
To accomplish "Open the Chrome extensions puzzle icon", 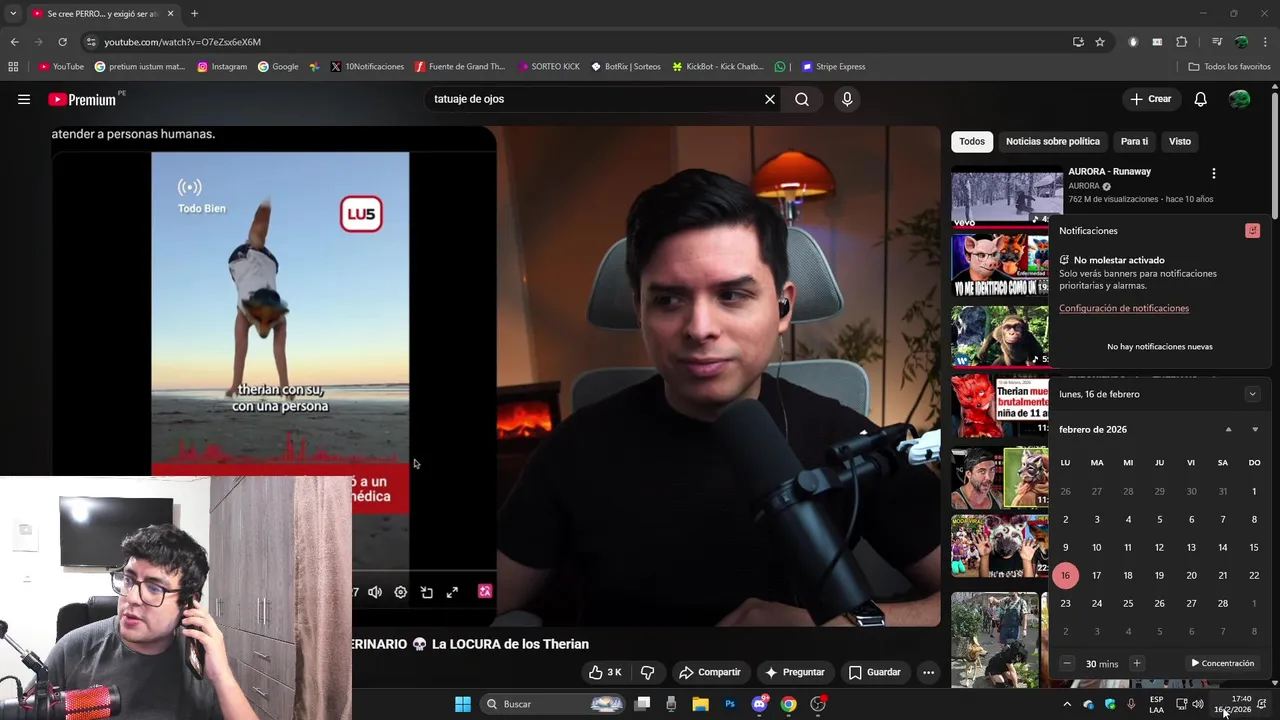I will tap(1181, 42).
